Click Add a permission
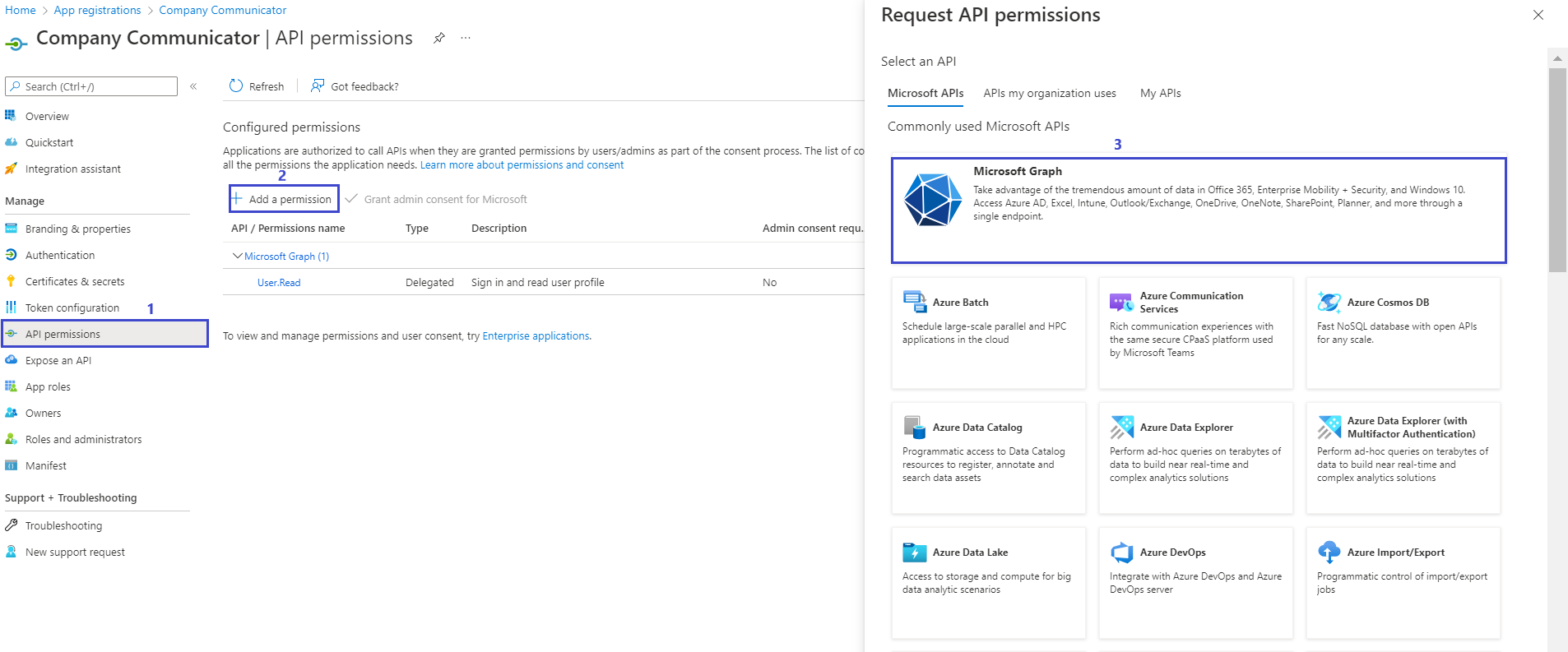Image resolution: width=1568 pixels, height=652 pixels. click(284, 199)
